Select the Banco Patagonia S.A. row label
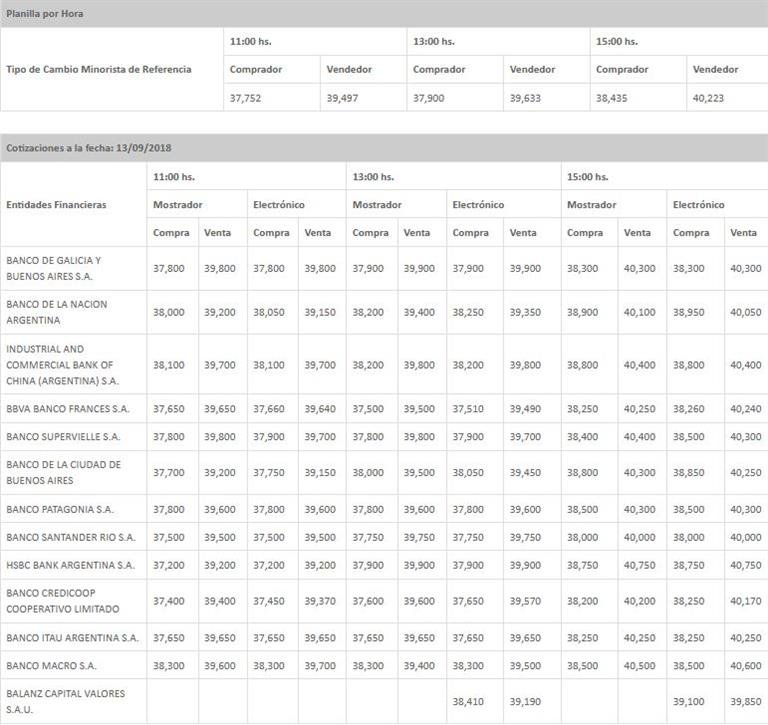768x725 pixels. (x=60, y=509)
